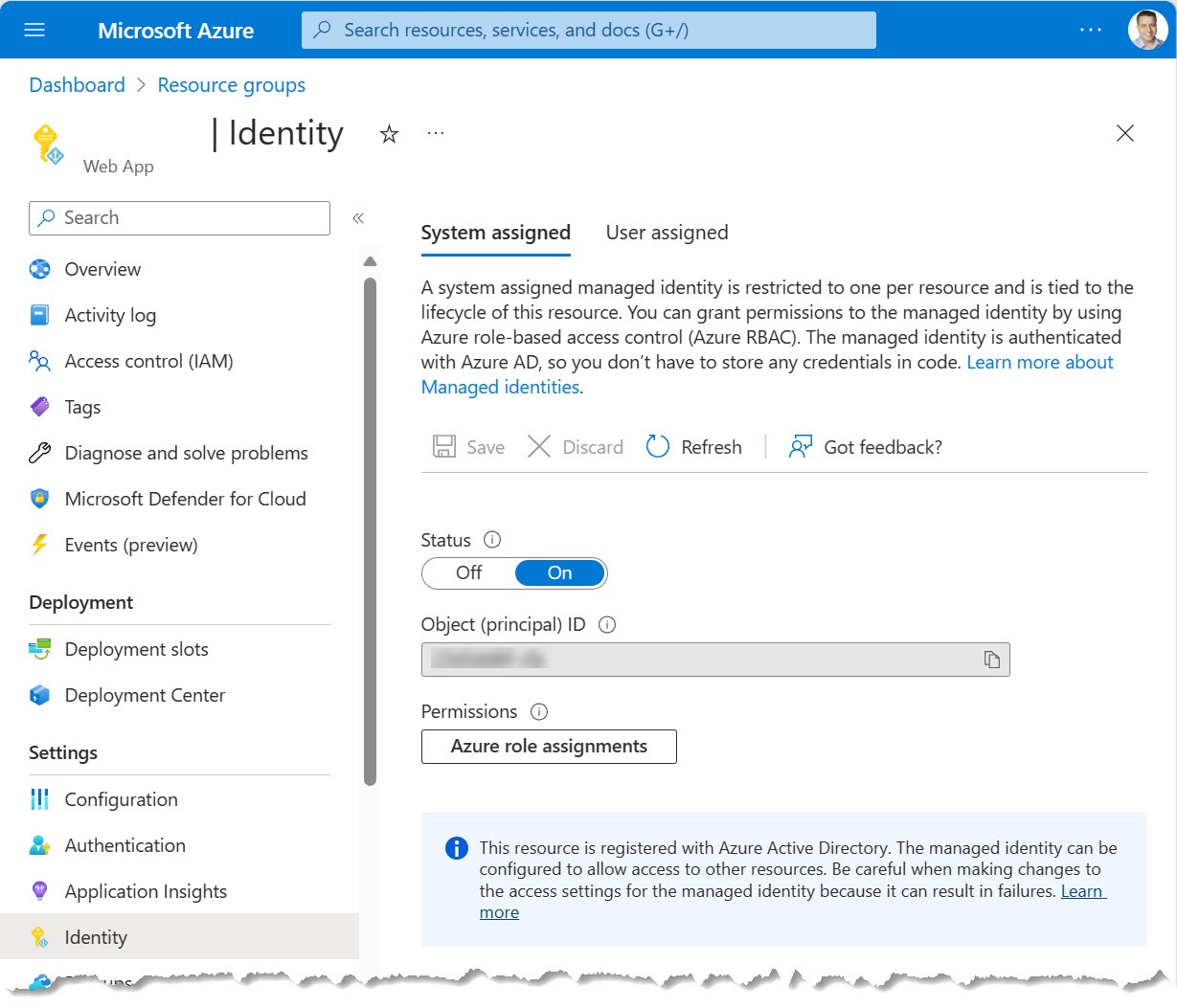The height and width of the screenshot is (1008, 1177).
Task: Click the top Azure search box
Action: coord(588,30)
